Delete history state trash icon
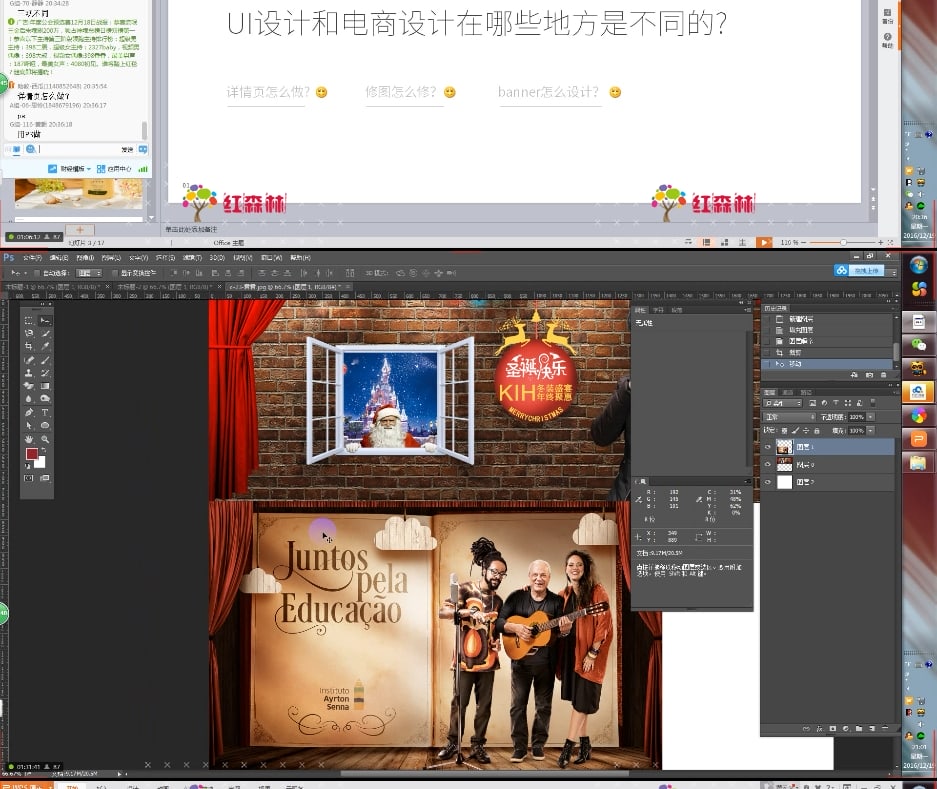This screenshot has width=937, height=789. point(884,375)
